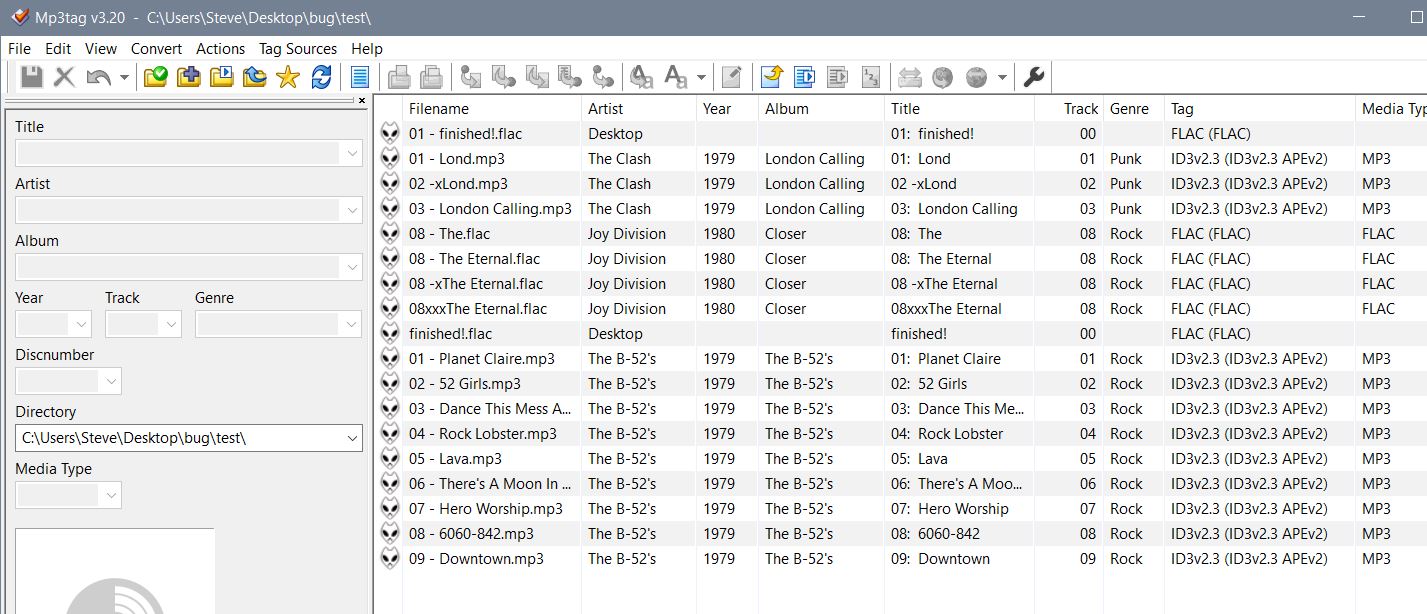Open the Tag Sources menu
Viewport: 1427px width, 614px height.
click(298, 48)
